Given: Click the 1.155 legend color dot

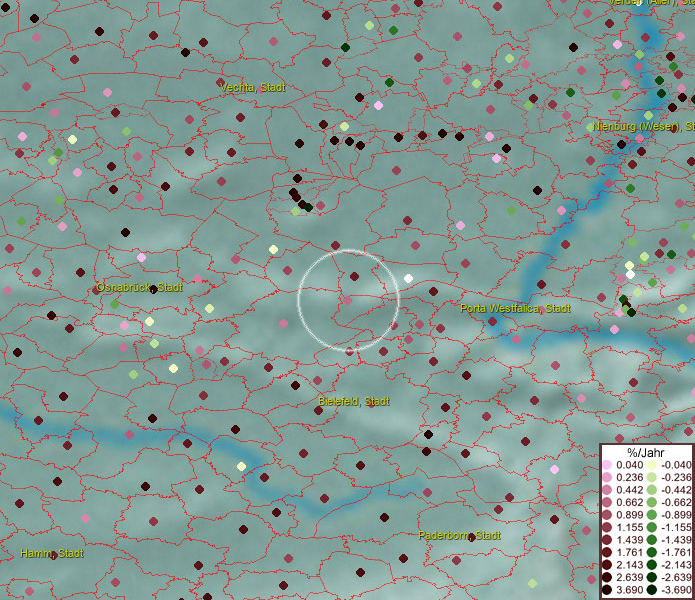Looking at the screenshot, I should (607, 527).
